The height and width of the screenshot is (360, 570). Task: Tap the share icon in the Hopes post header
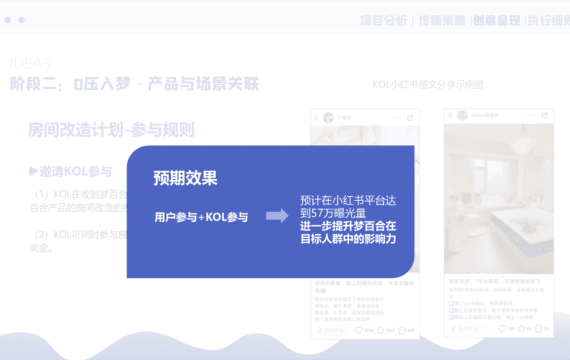[544, 115]
